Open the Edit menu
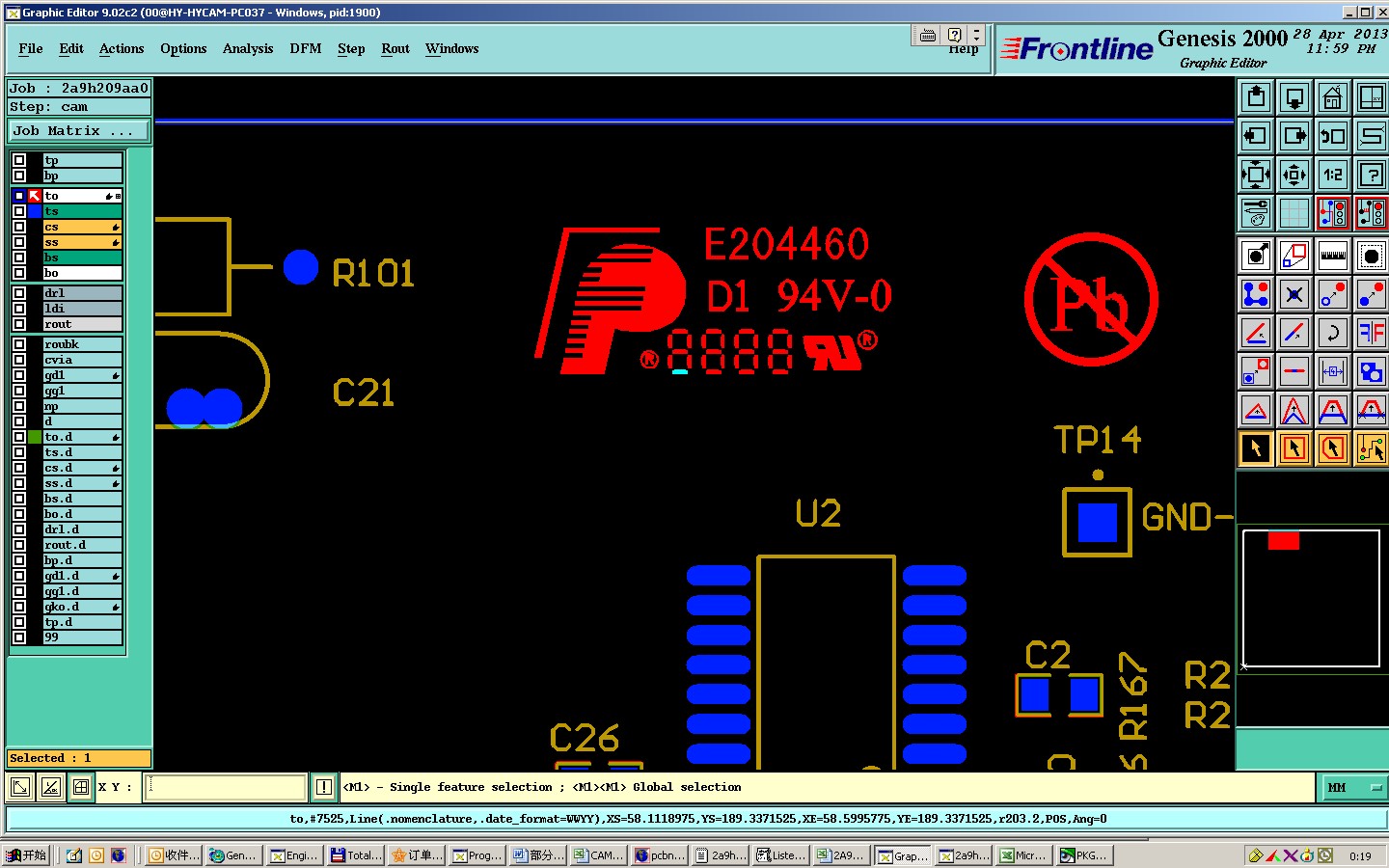 coord(71,48)
